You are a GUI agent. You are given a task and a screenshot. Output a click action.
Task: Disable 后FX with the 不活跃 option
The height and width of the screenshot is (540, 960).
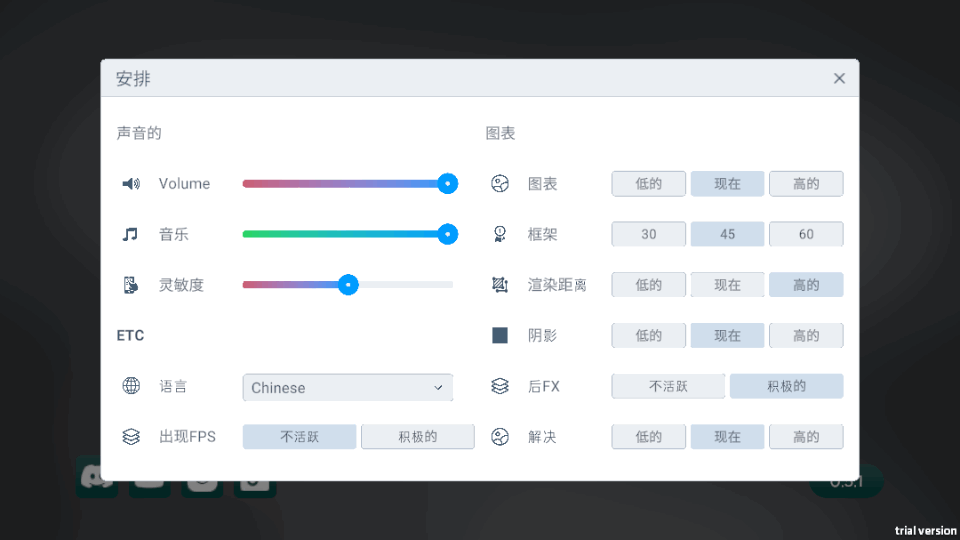click(x=669, y=386)
